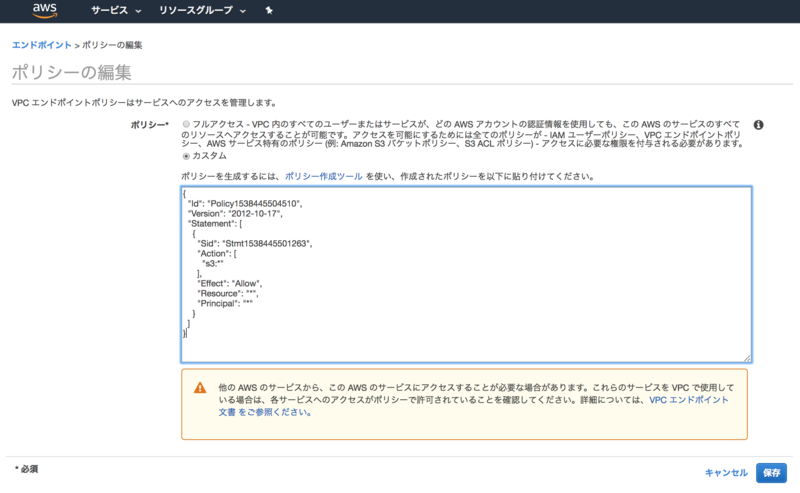Click the "Version": "2012-10-17" line
Image resolution: width=800 pixels, height=493 pixels.
[x=235, y=213]
